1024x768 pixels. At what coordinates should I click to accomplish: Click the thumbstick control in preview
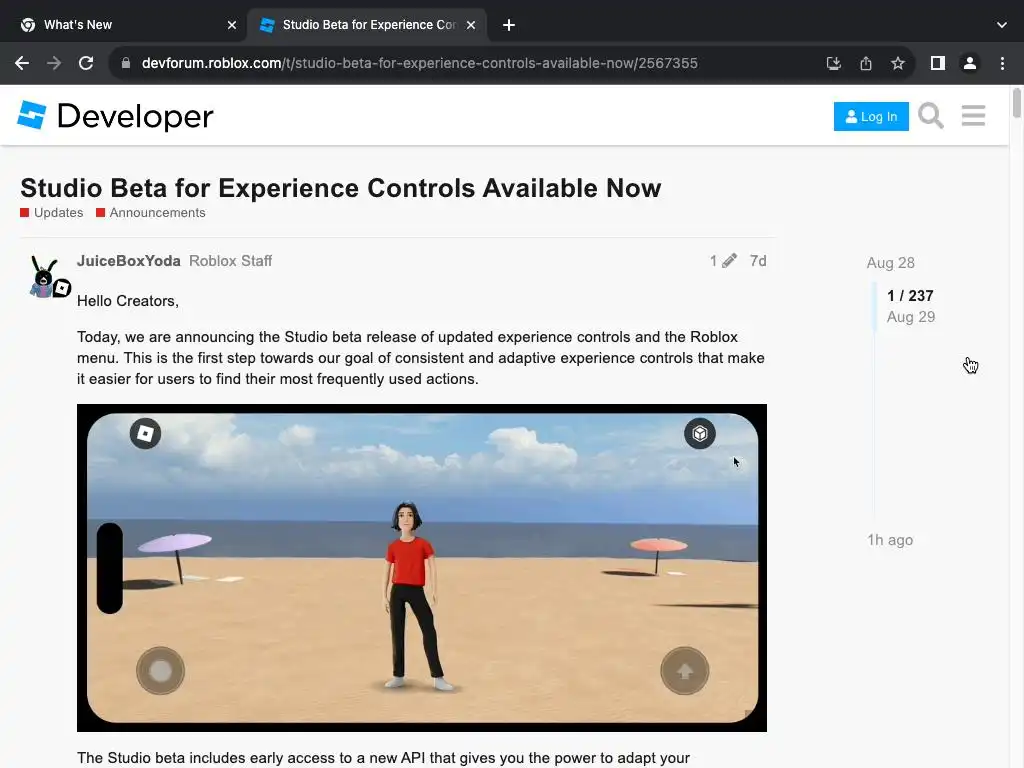coord(160,671)
